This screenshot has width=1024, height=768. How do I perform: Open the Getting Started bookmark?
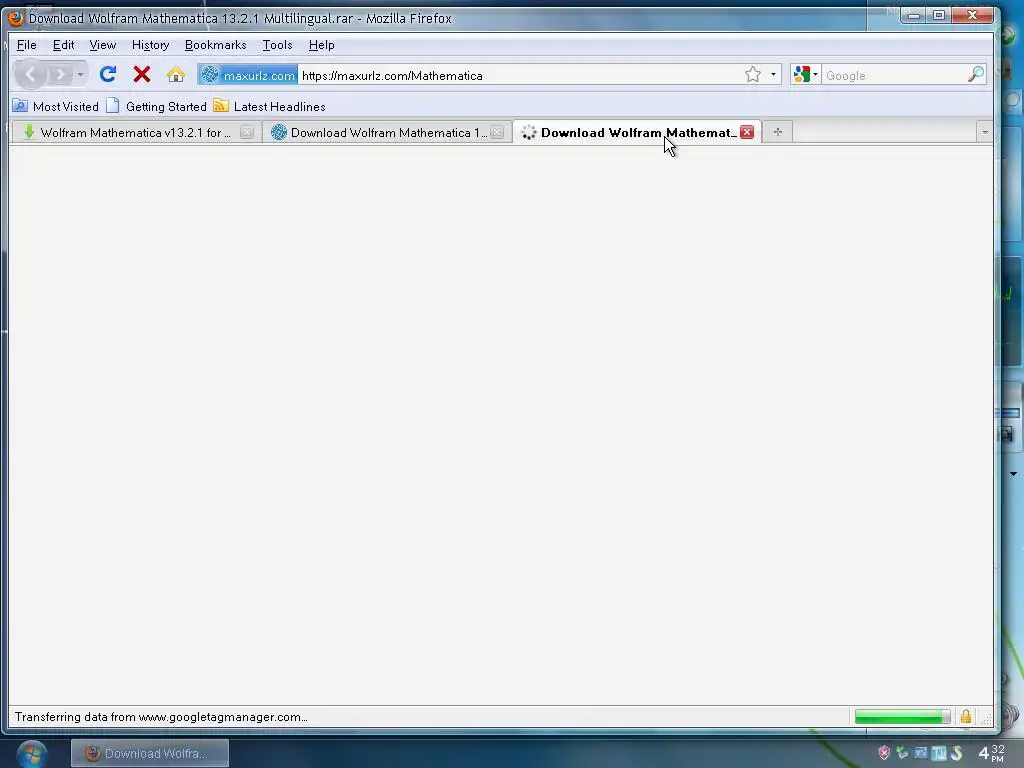coord(157,106)
